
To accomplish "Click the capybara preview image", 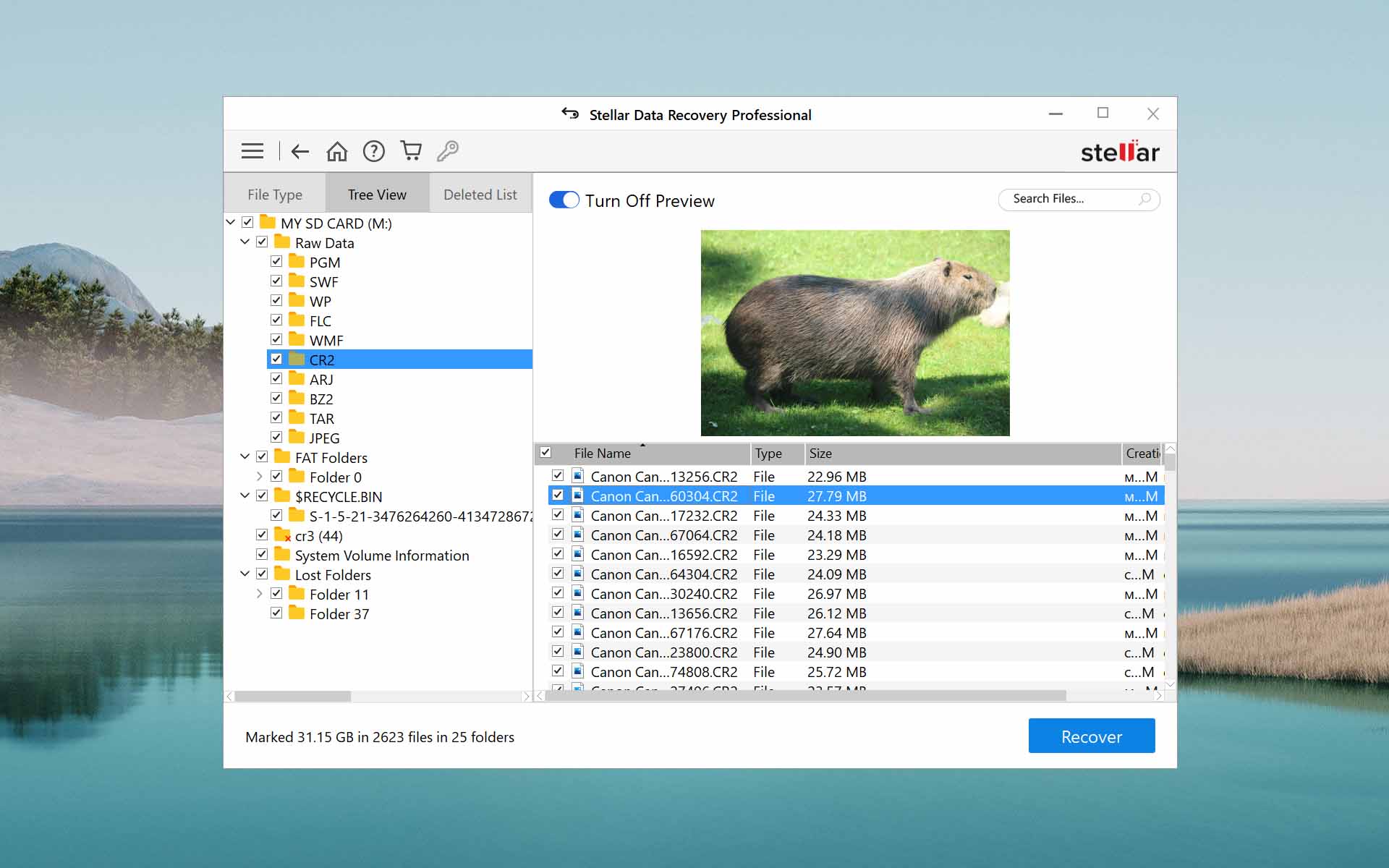I will [855, 333].
